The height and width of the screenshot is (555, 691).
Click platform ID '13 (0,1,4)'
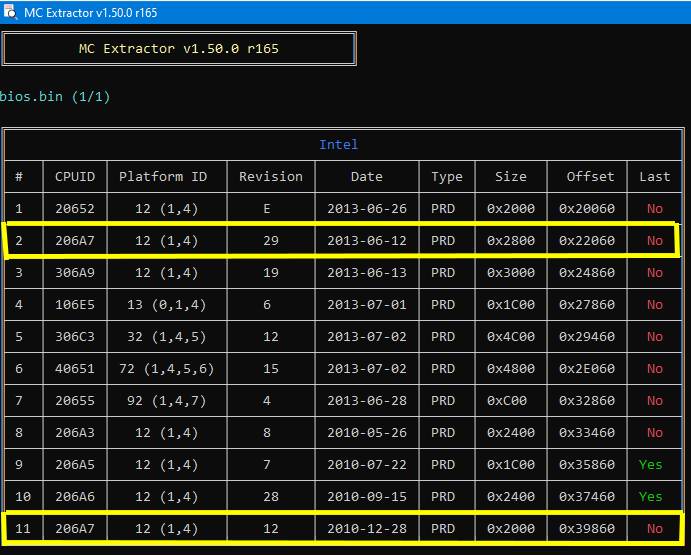[x=167, y=305]
